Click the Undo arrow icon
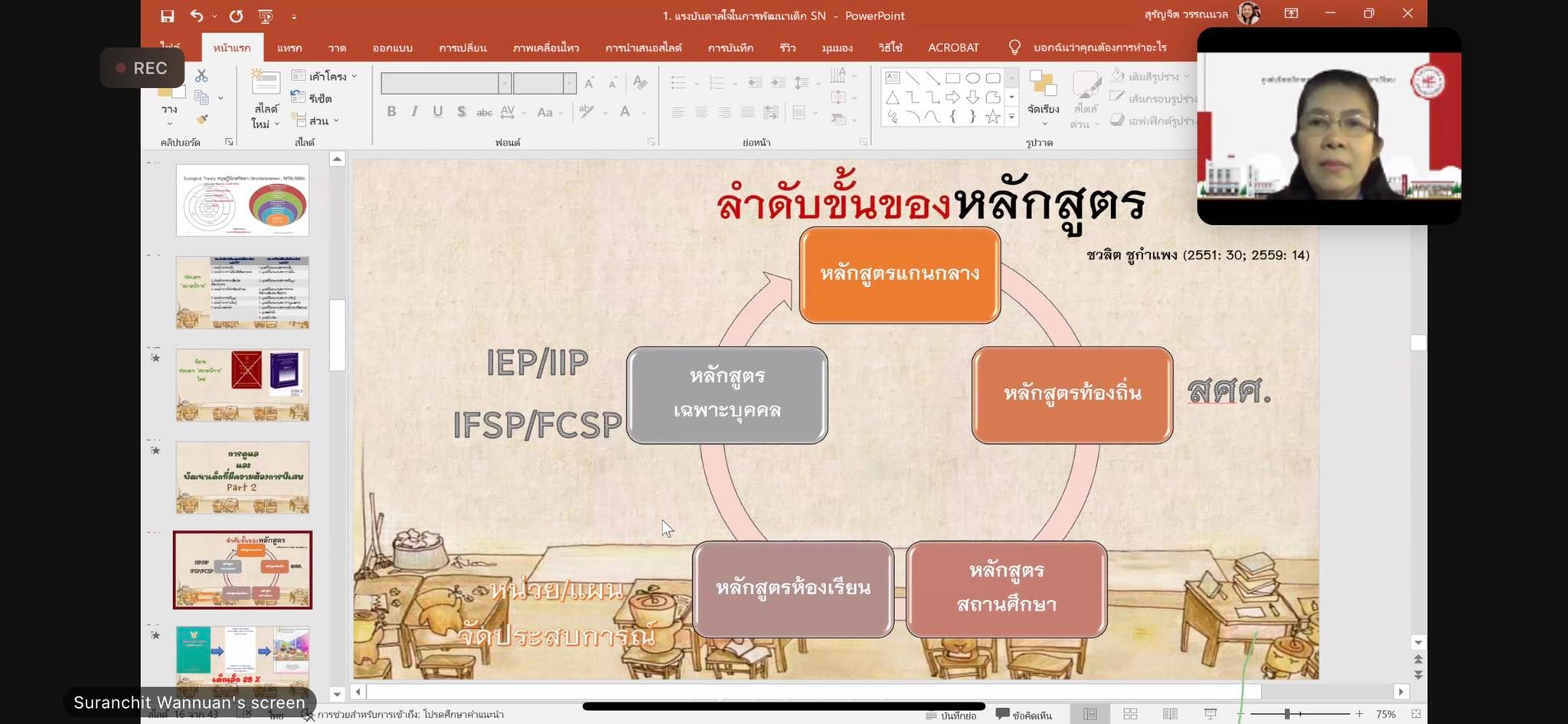The width and height of the screenshot is (1568, 724). pos(197,16)
